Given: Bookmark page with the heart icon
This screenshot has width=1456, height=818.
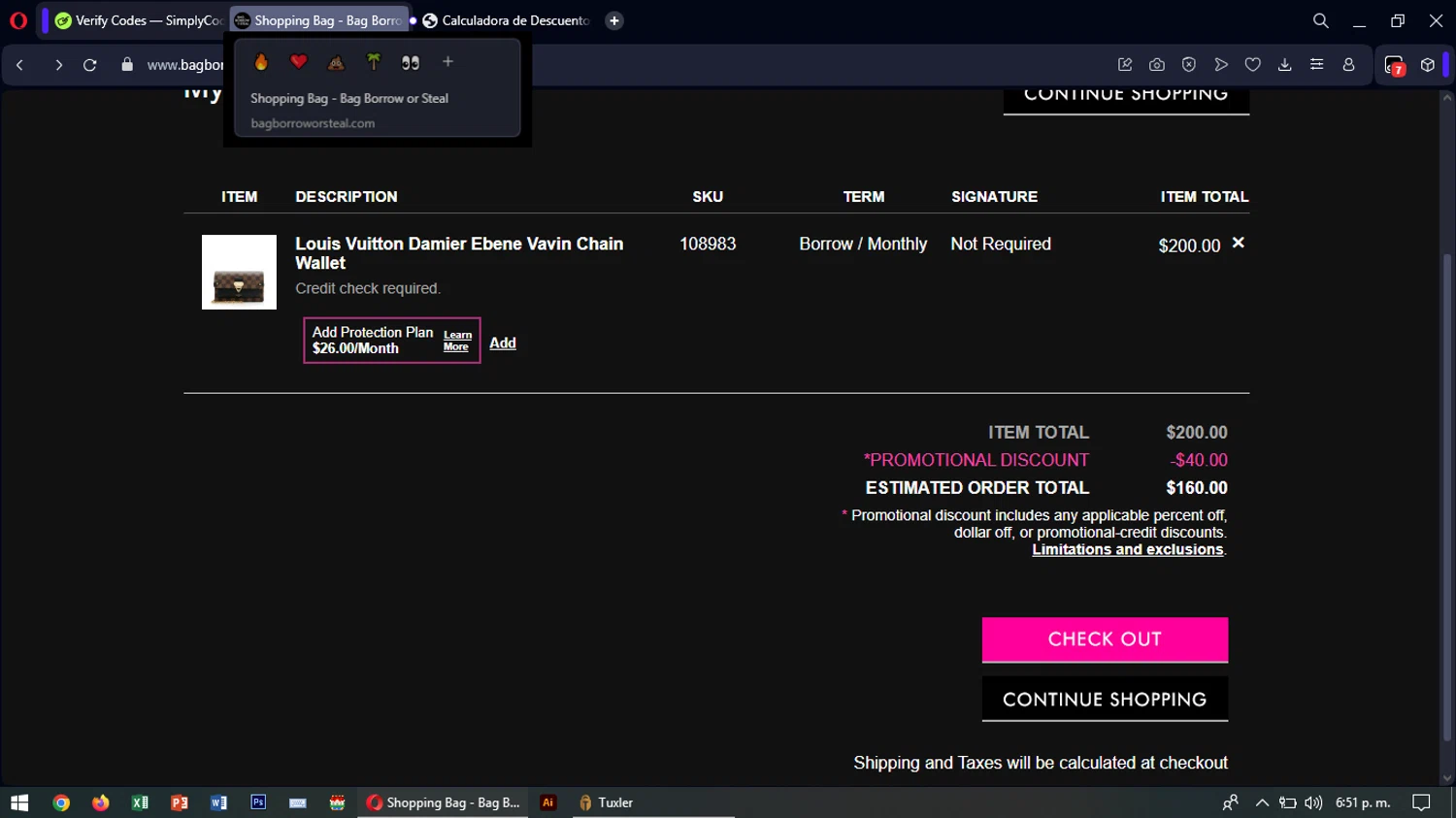Looking at the screenshot, I should pos(1253,65).
